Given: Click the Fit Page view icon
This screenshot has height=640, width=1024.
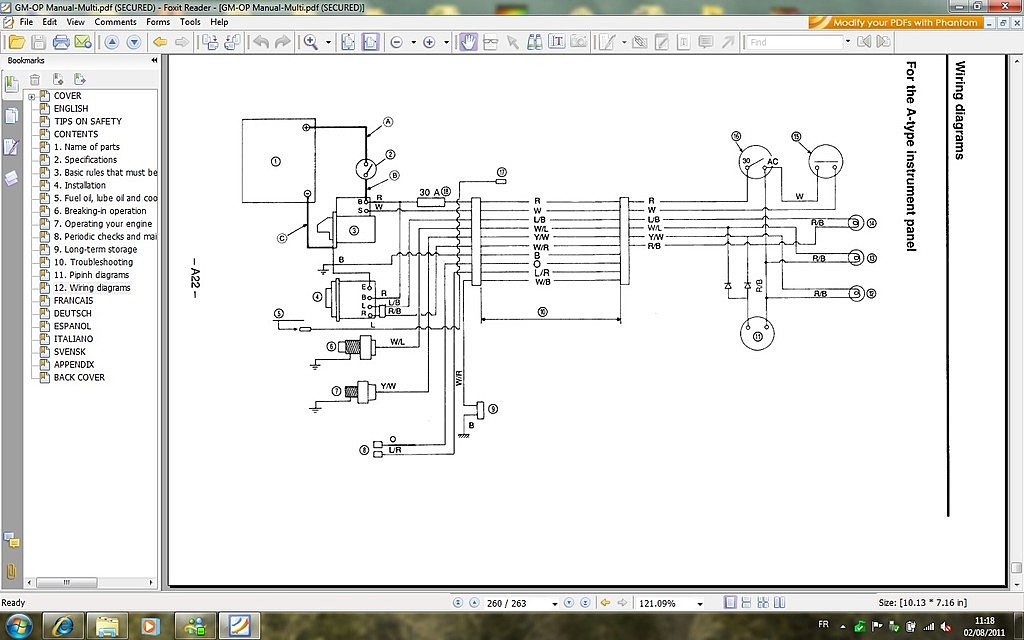Looking at the screenshot, I should point(348,42).
